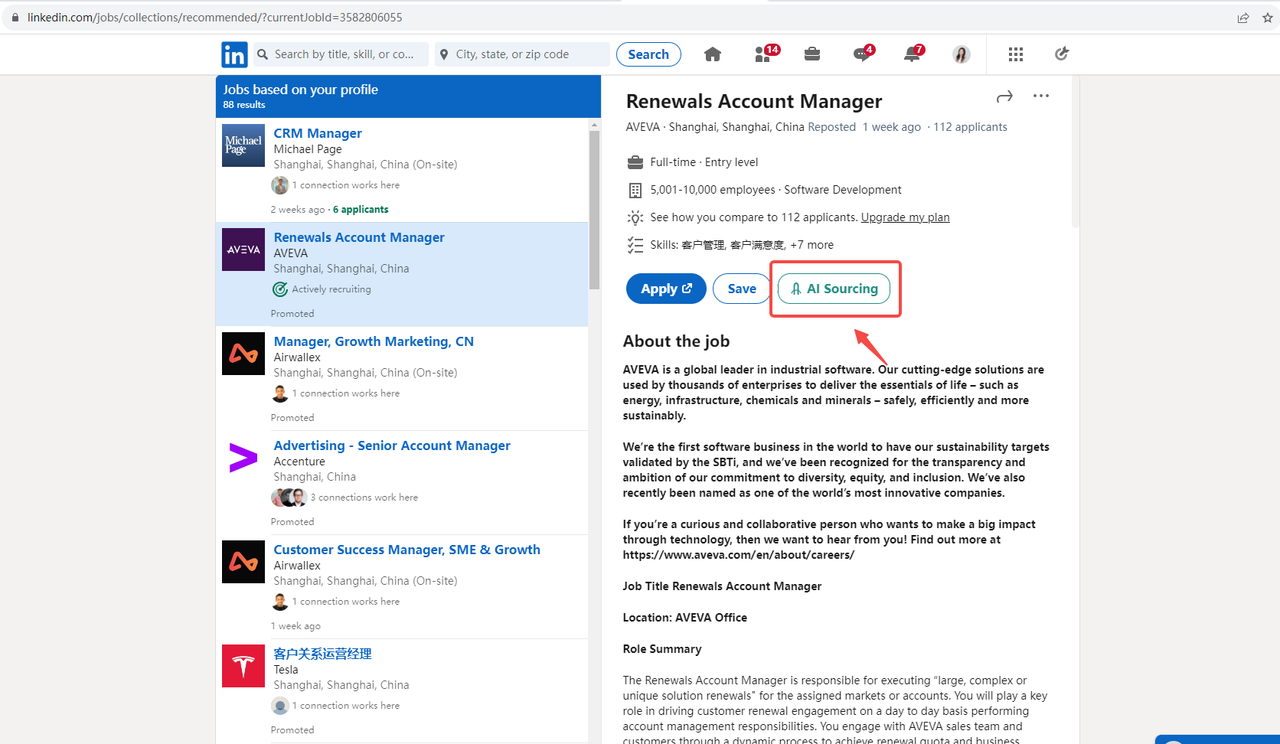Click the job list vertical scrollbar
The image size is (1280, 744).
pyautogui.click(x=594, y=210)
